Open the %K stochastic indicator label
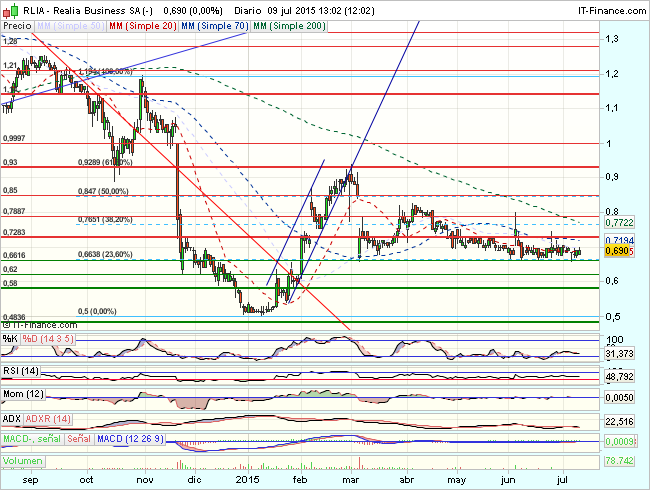Image resolution: width=650 pixels, height=490 pixels. [x=11, y=339]
